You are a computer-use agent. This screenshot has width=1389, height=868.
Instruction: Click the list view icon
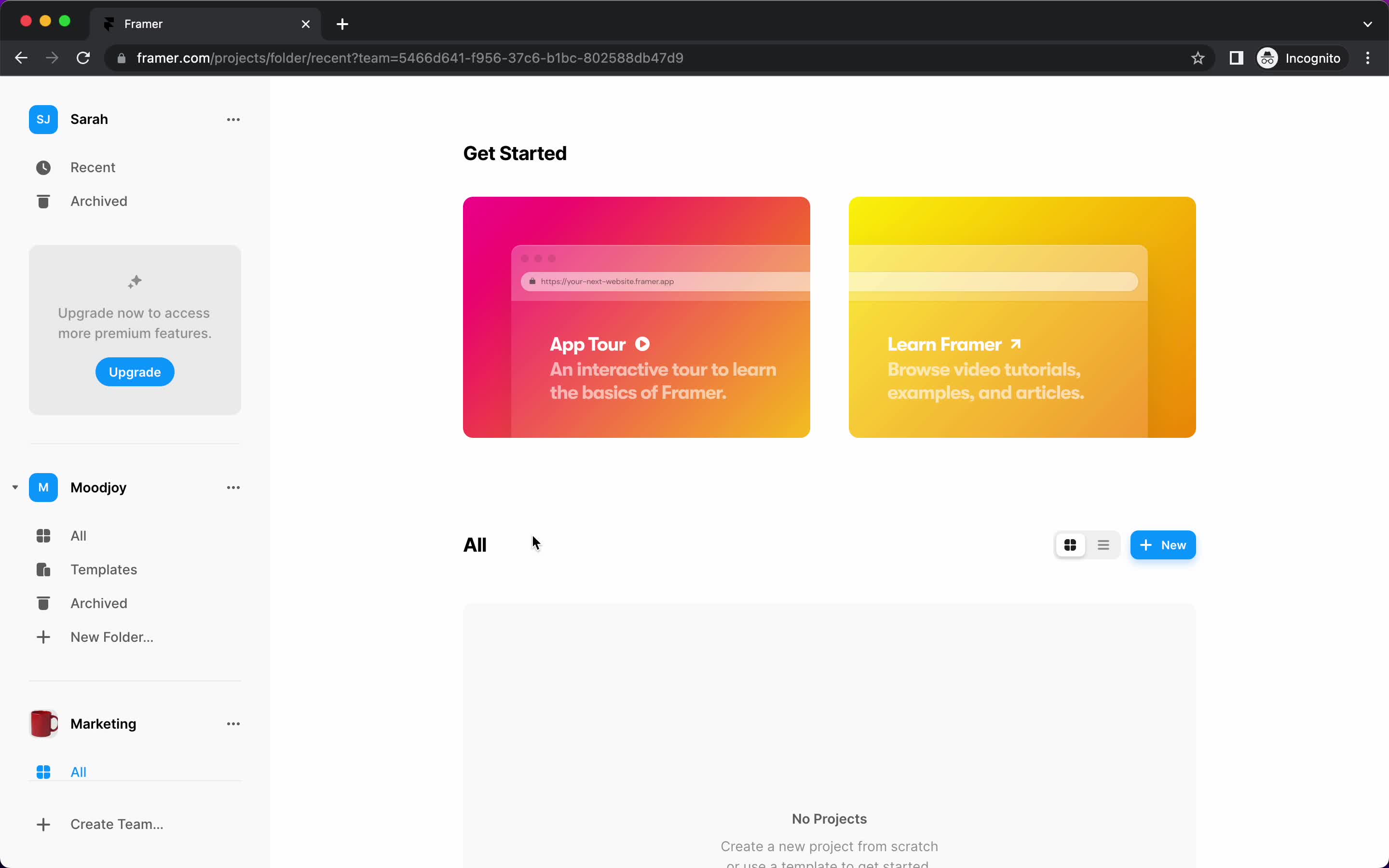point(1103,544)
